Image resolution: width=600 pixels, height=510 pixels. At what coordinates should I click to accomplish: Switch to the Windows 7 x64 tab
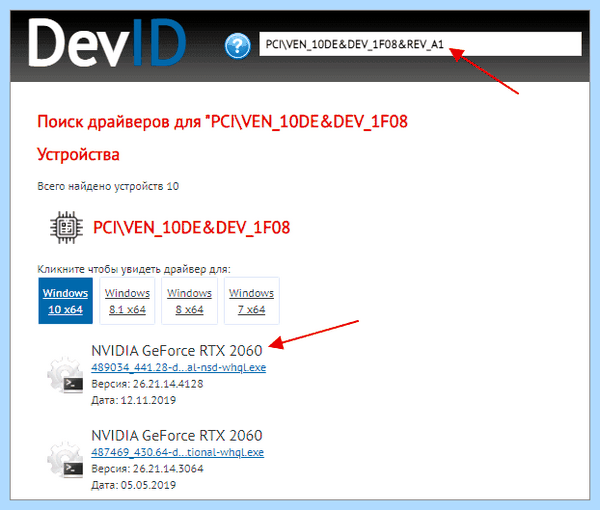(251, 301)
